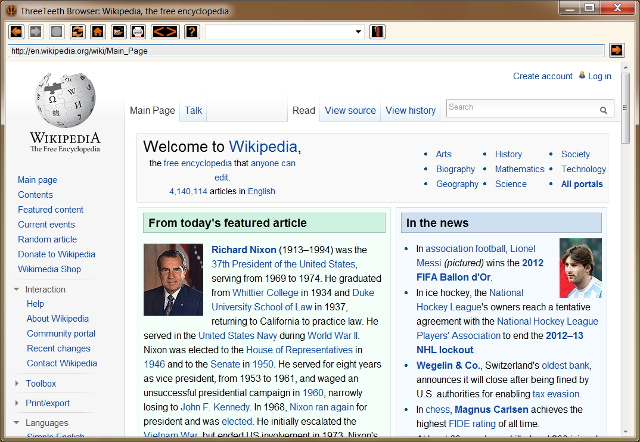This screenshot has width=640, height=442.
Task: Open the Biography portal link
Action: (x=456, y=169)
